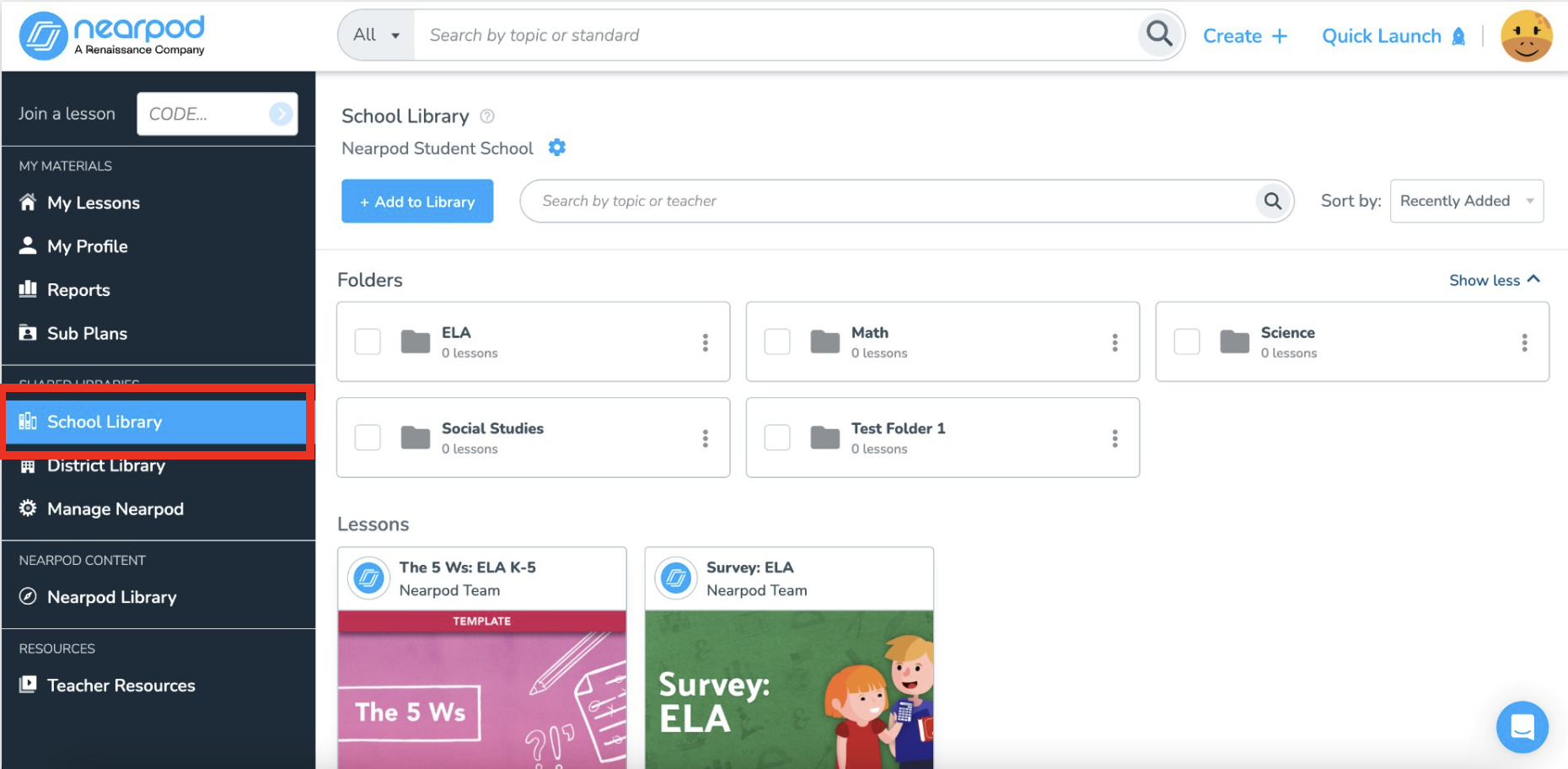Viewport: 1568px width, 769px height.
Task: Click Nearpod Student School name
Action: click(438, 148)
